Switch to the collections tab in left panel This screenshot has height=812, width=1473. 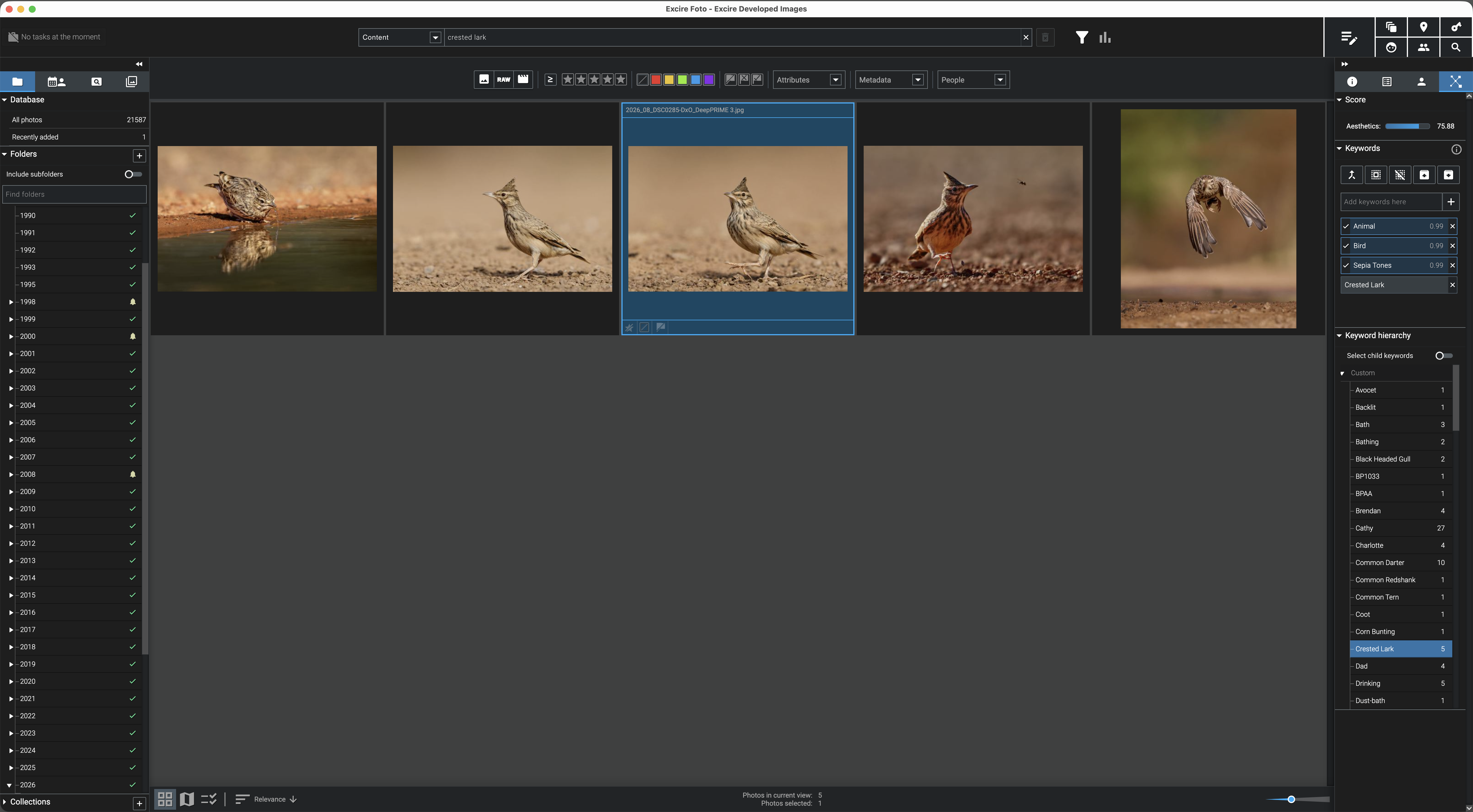(x=131, y=82)
